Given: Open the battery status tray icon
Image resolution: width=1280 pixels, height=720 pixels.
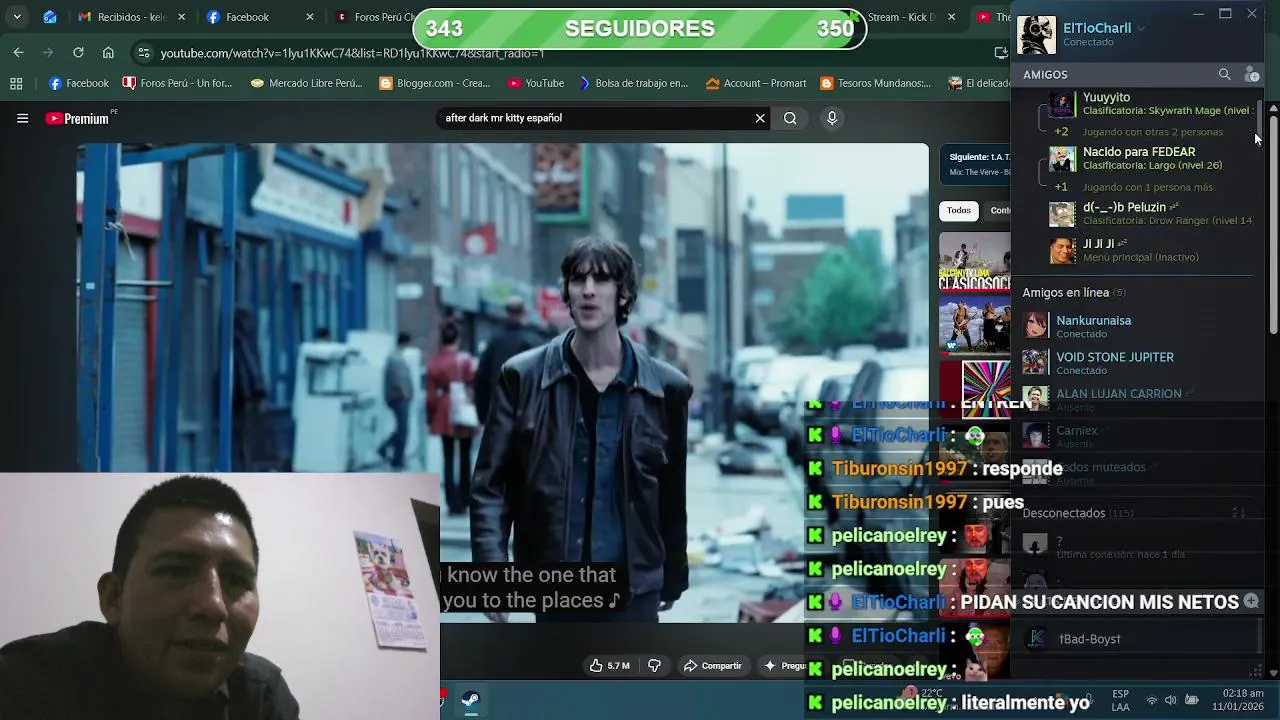Looking at the screenshot, I should (x=1192, y=700).
